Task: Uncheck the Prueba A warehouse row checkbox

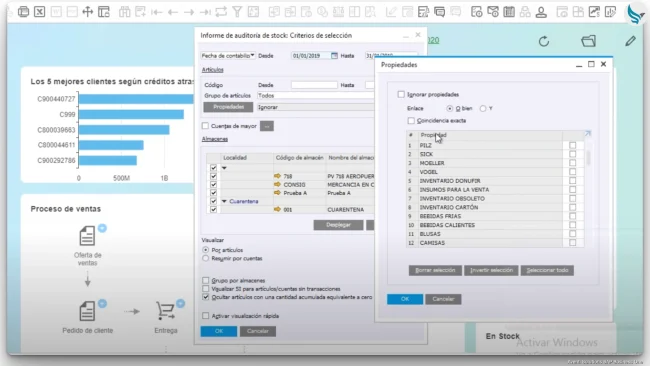Action: click(x=213, y=193)
